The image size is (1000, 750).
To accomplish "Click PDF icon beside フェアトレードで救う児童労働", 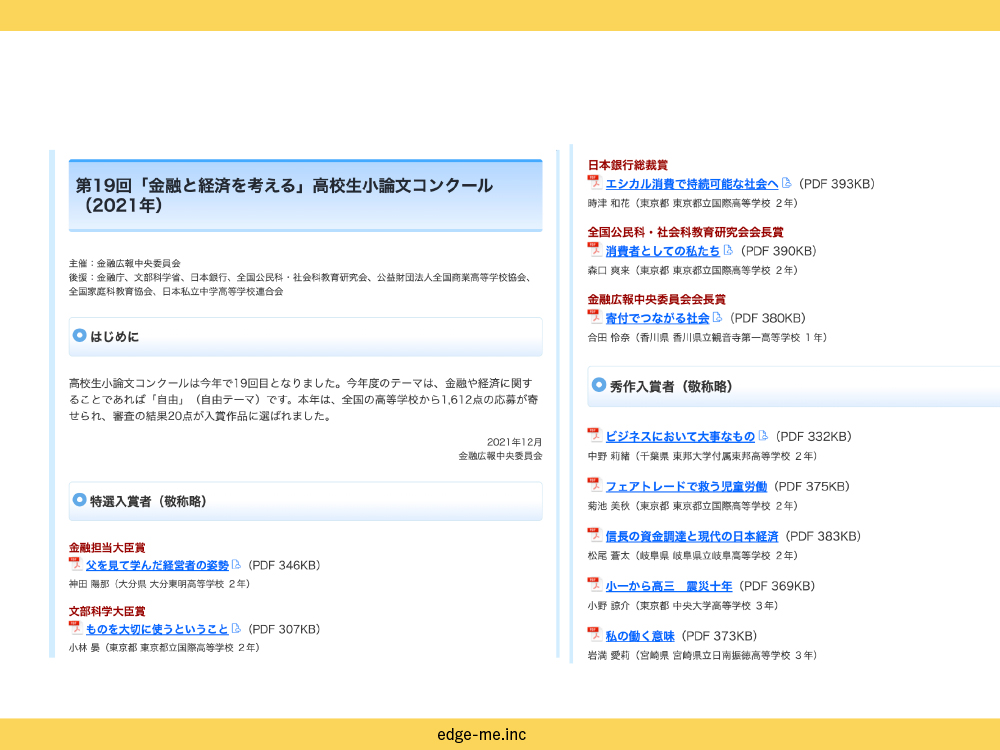I will pyautogui.click(x=594, y=486).
